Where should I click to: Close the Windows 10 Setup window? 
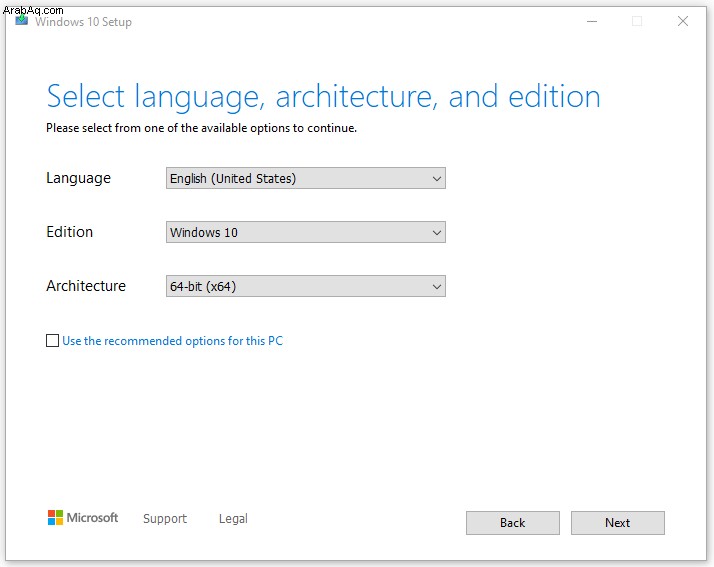point(683,21)
